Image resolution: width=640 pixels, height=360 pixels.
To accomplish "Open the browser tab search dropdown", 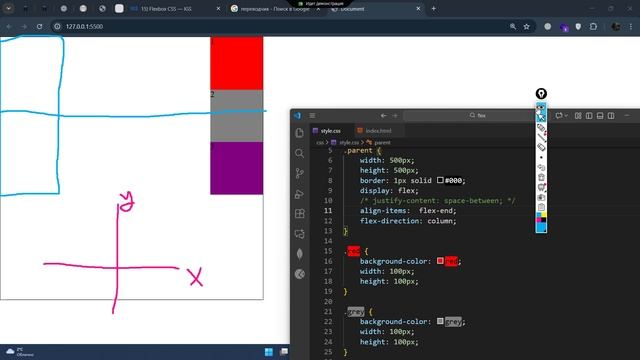I will pos(8,8).
